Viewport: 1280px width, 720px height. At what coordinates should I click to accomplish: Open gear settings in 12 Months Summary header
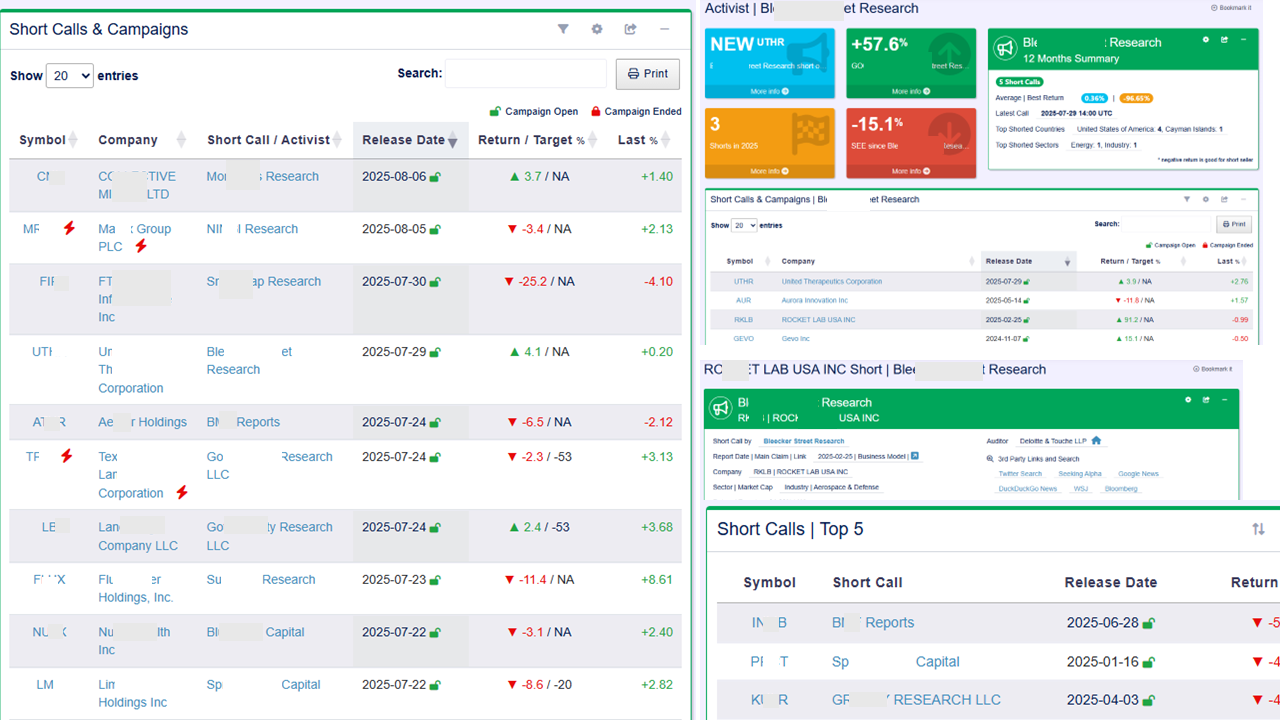click(x=1207, y=40)
